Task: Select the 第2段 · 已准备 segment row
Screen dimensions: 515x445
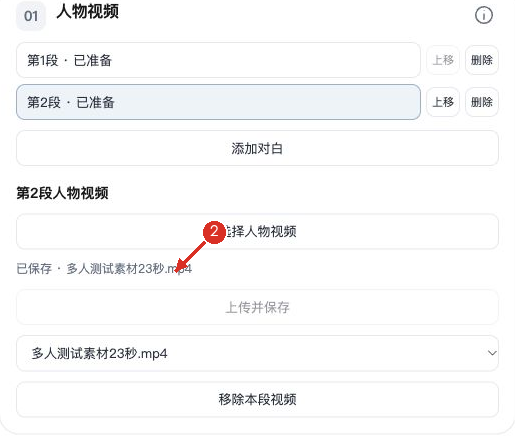Action: click(x=218, y=102)
